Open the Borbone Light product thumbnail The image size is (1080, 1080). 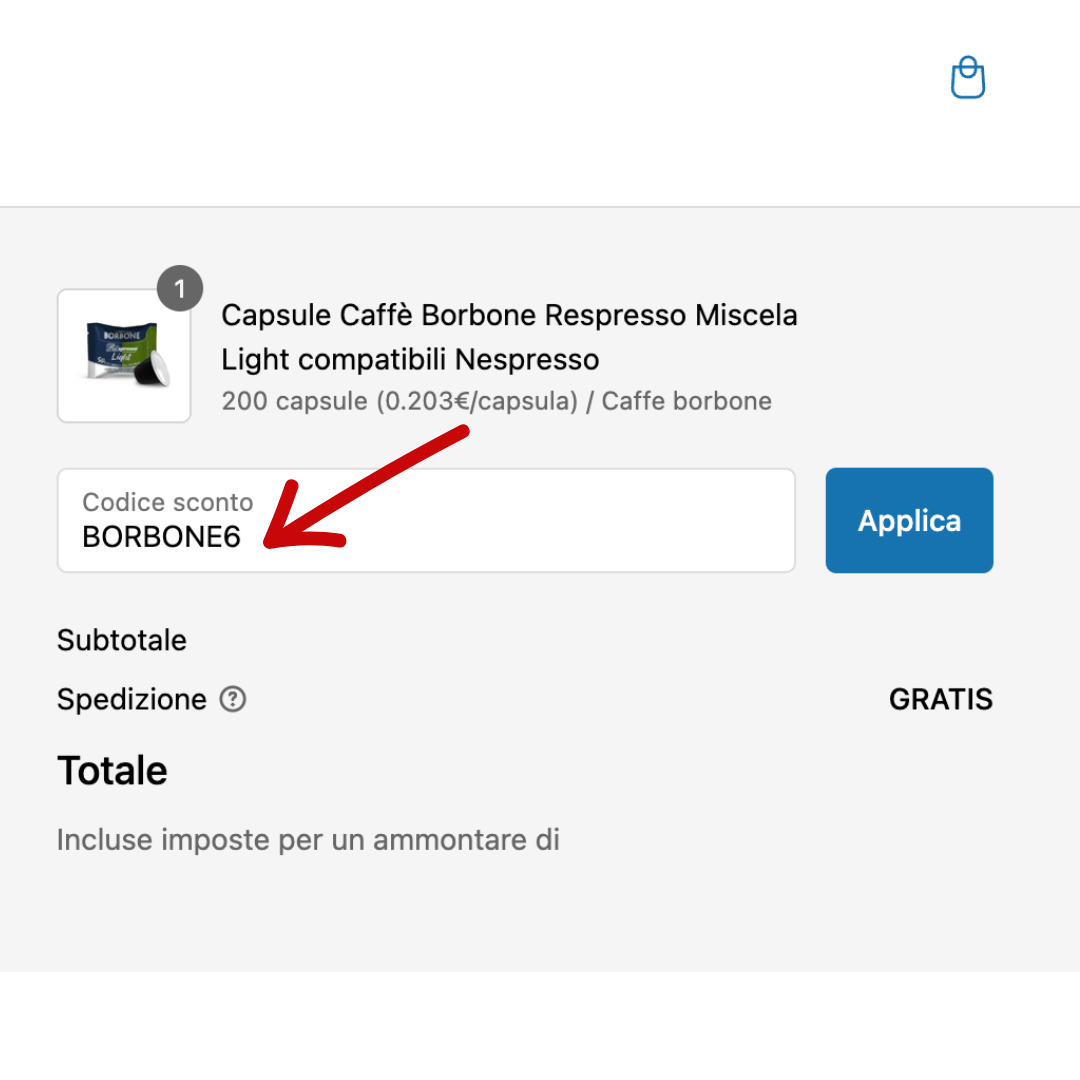point(124,355)
